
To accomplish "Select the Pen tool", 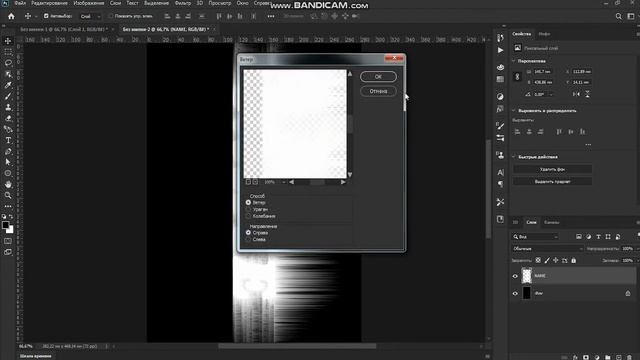I will pyautogui.click(x=8, y=151).
